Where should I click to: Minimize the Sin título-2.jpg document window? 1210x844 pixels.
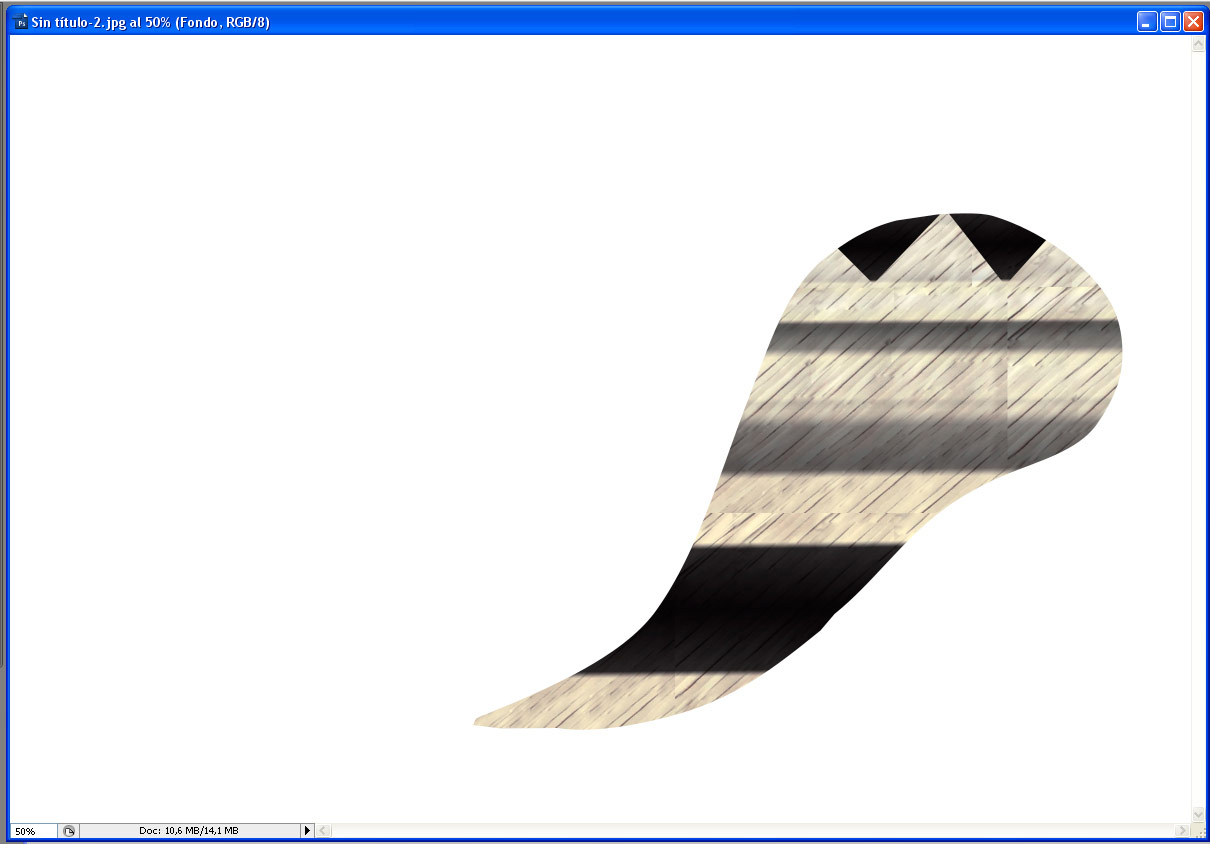(x=1146, y=22)
